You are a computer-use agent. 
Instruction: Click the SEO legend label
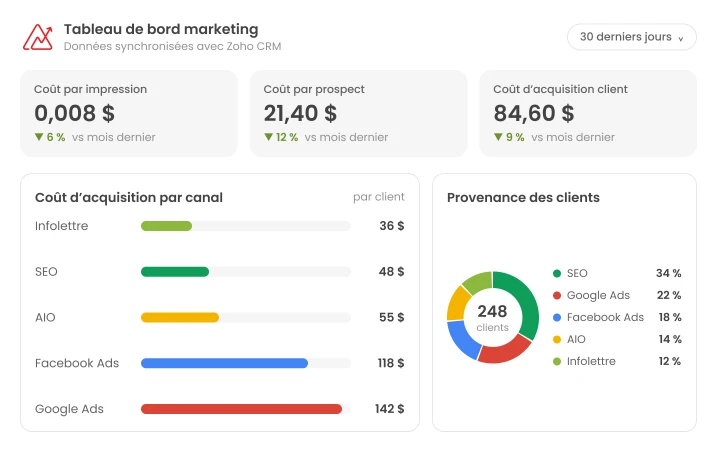tap(577, 274)
